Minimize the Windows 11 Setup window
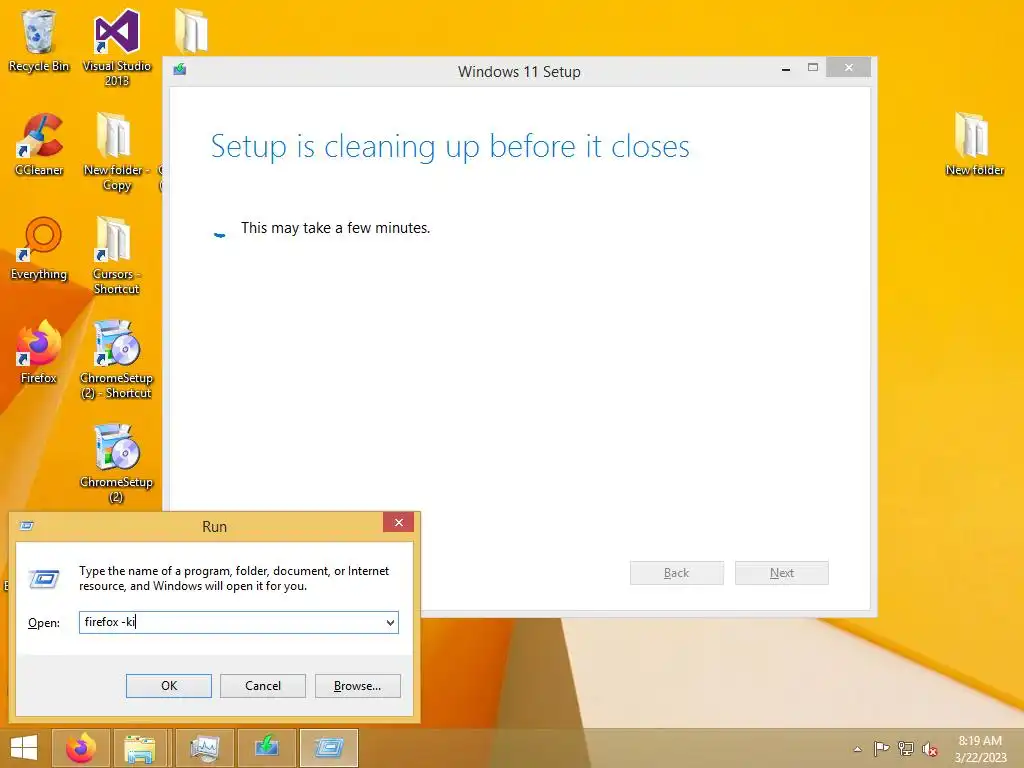1024x768 pixels. [x=786, y=68]
